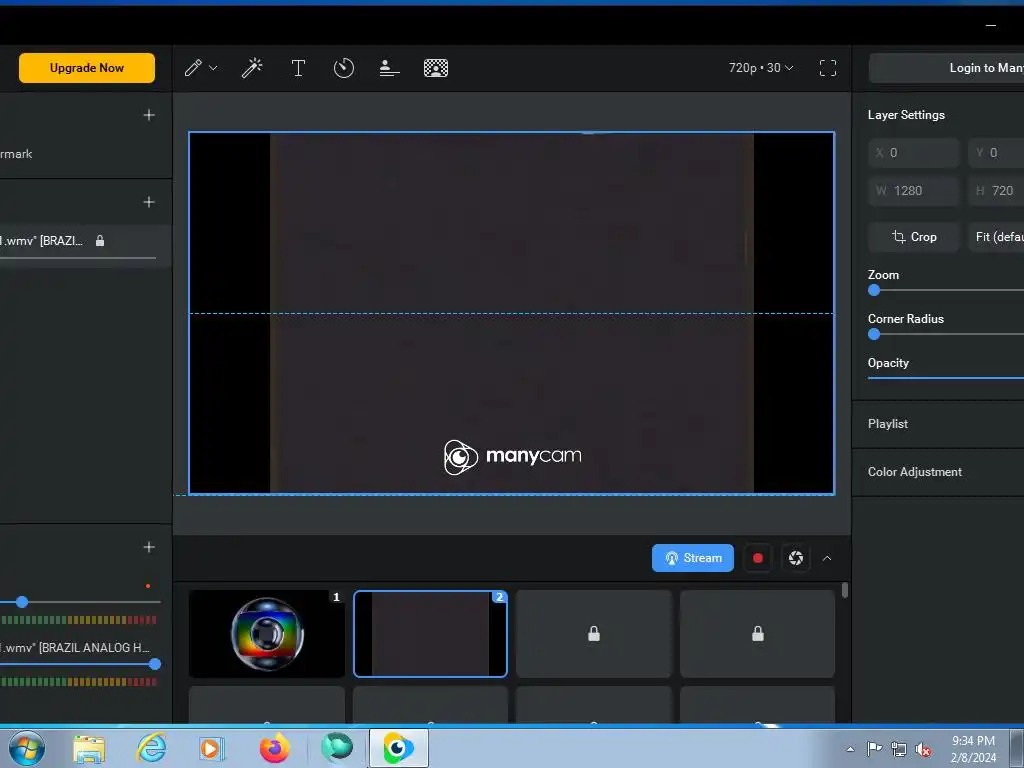Viewport: 1024px width, 768px height.
Task: Adjust the Zoom slider handle
Action: (x=874, y=291)
